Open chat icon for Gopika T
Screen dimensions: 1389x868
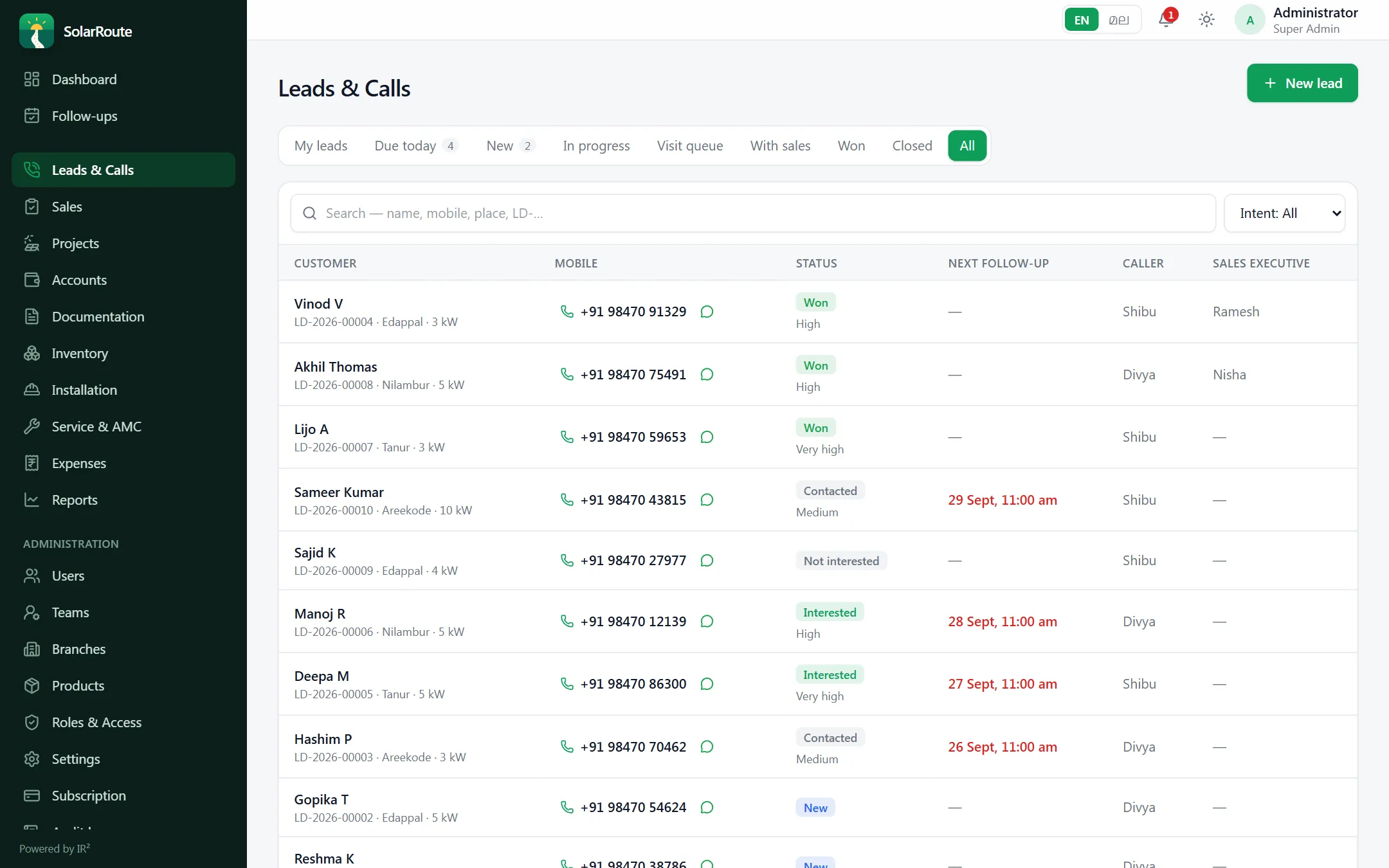[x=707, y=807]
